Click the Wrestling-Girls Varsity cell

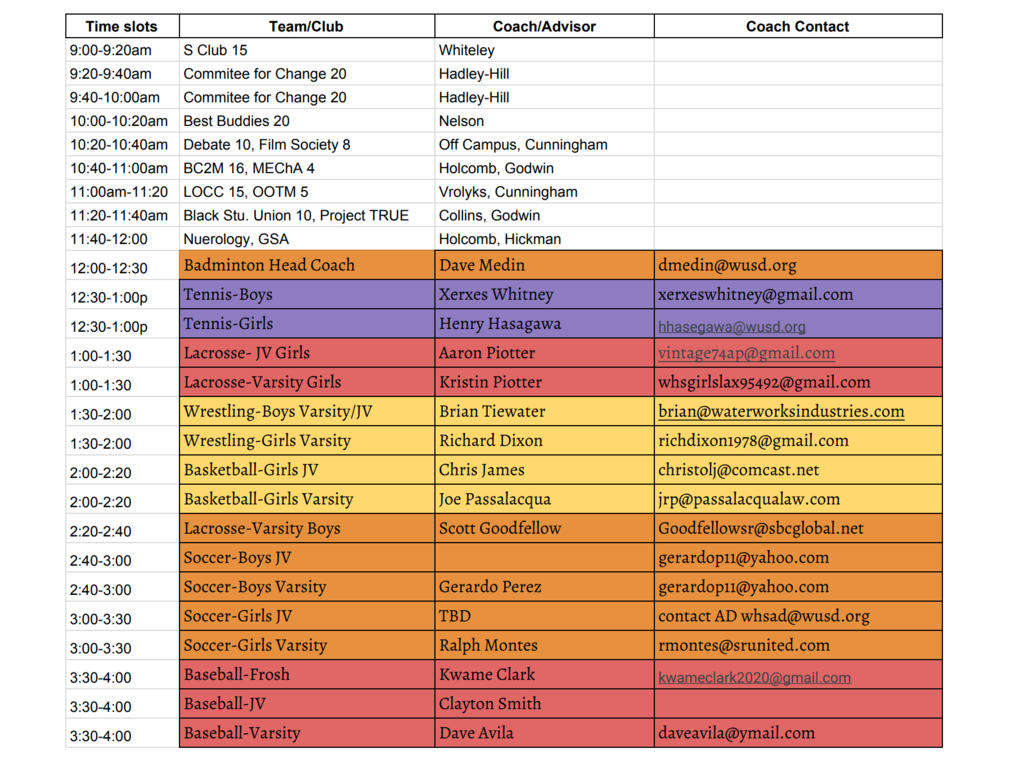306,440
